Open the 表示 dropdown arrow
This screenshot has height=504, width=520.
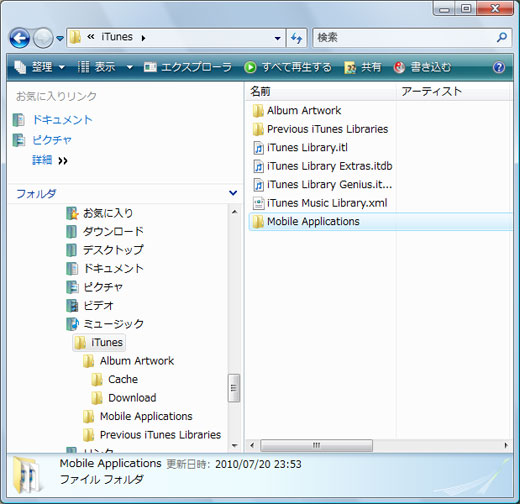(x=130, y=67)
